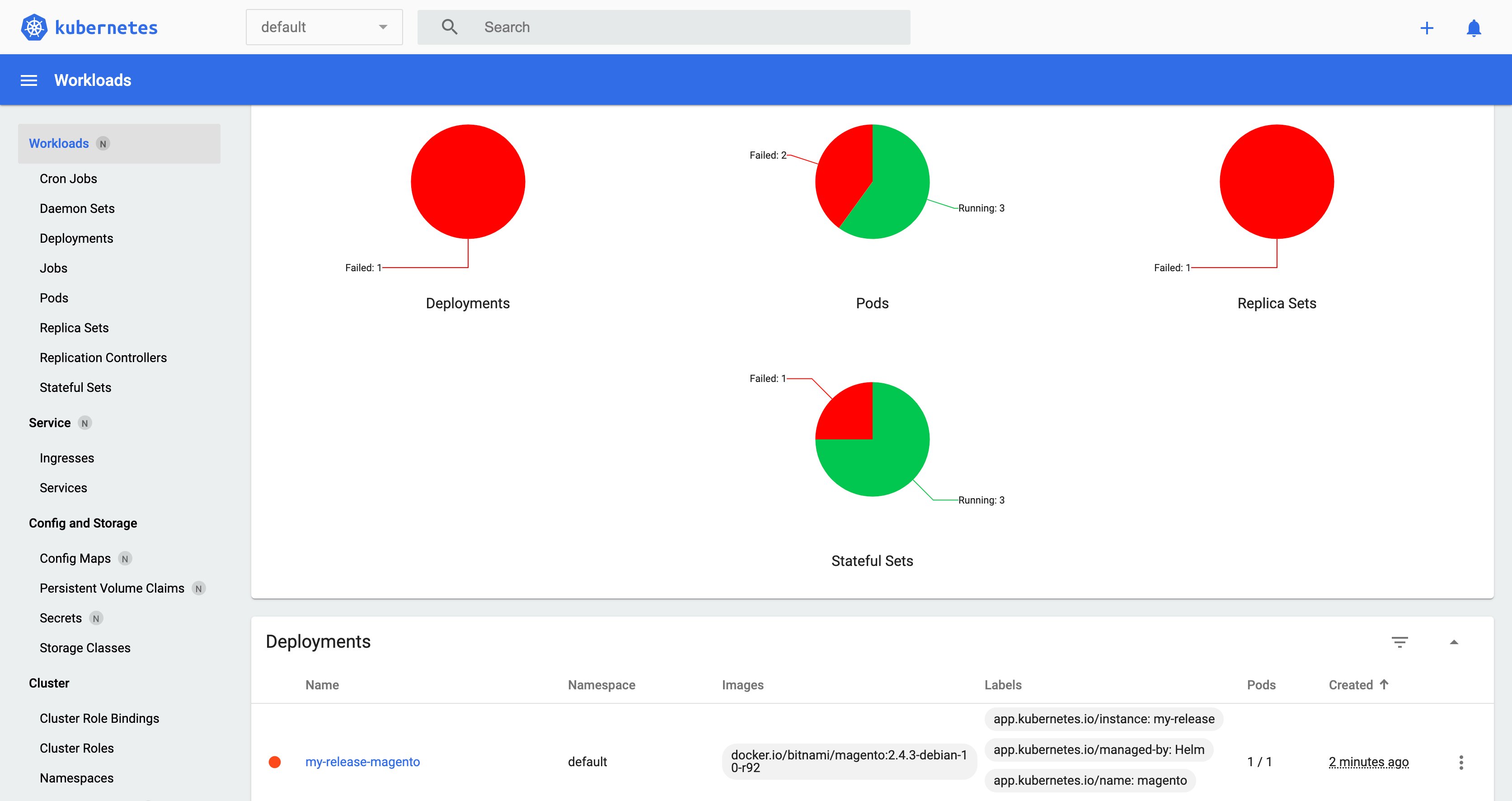Open actions menu for my-release-magento row
1512x801 pixels.
tap(1461, 762)
